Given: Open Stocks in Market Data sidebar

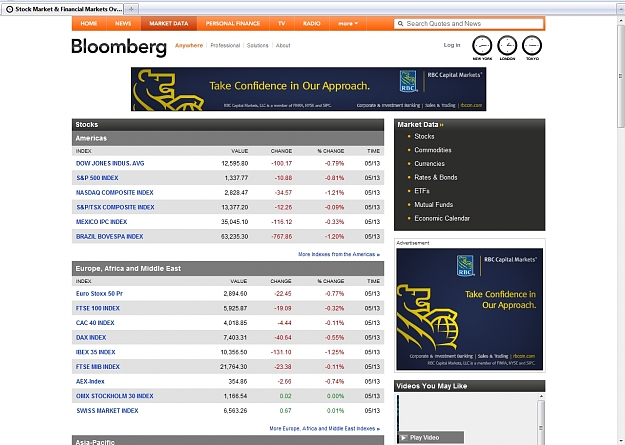Looking at the screenshot, I should click(x=424, y=136).
